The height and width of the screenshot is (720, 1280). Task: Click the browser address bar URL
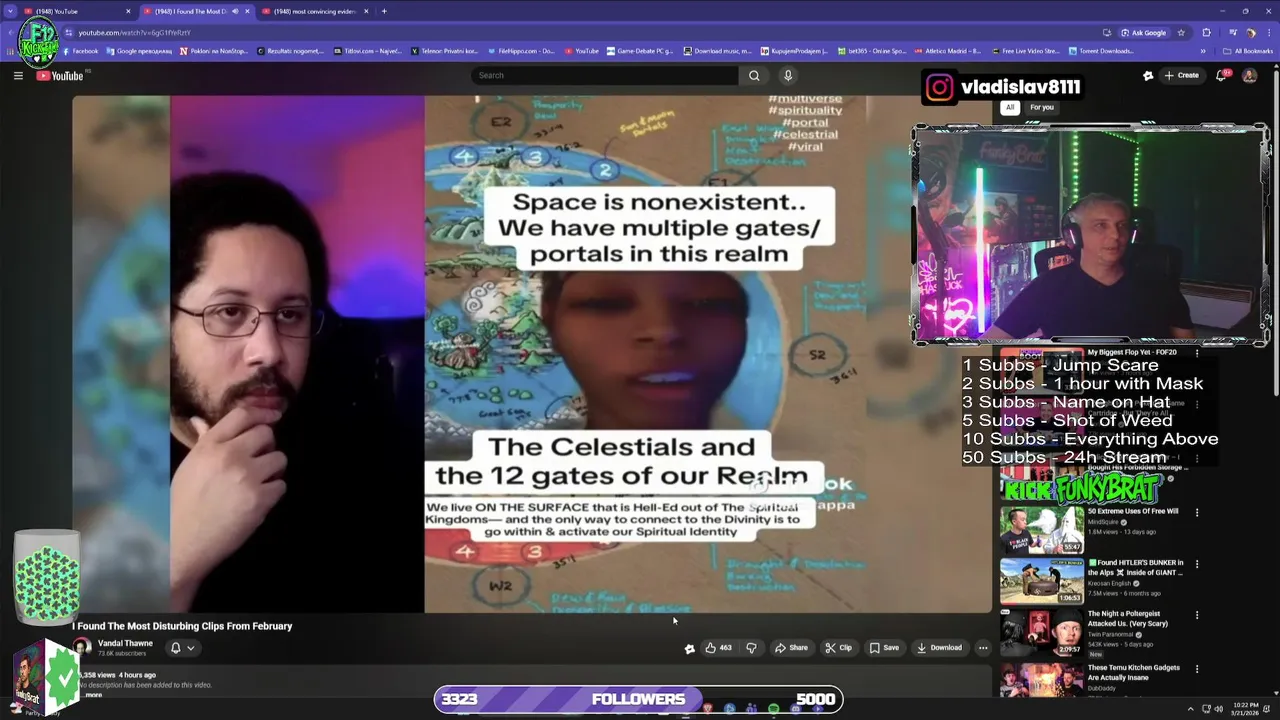(134, 33)
